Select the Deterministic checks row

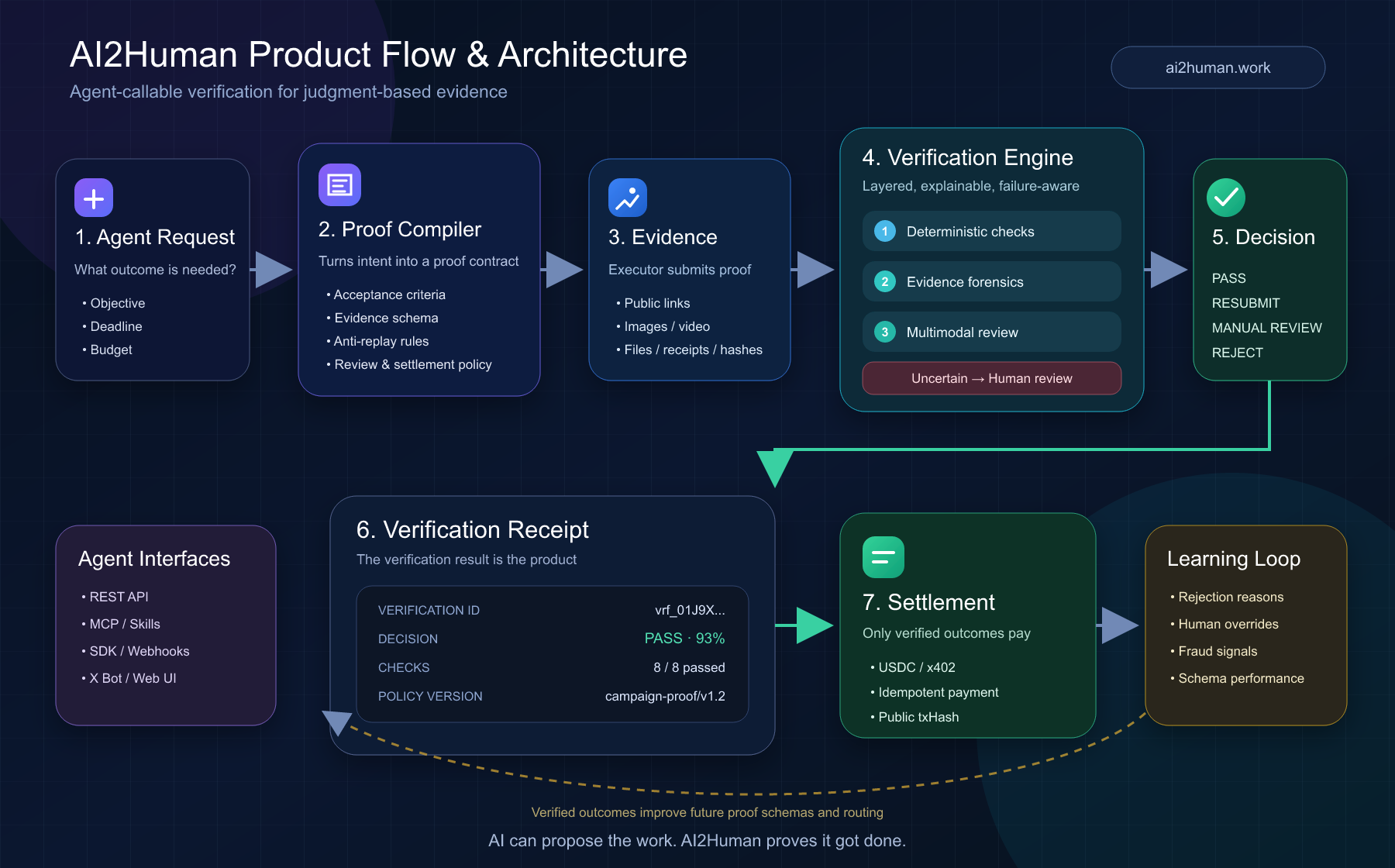tap(992, 231)
